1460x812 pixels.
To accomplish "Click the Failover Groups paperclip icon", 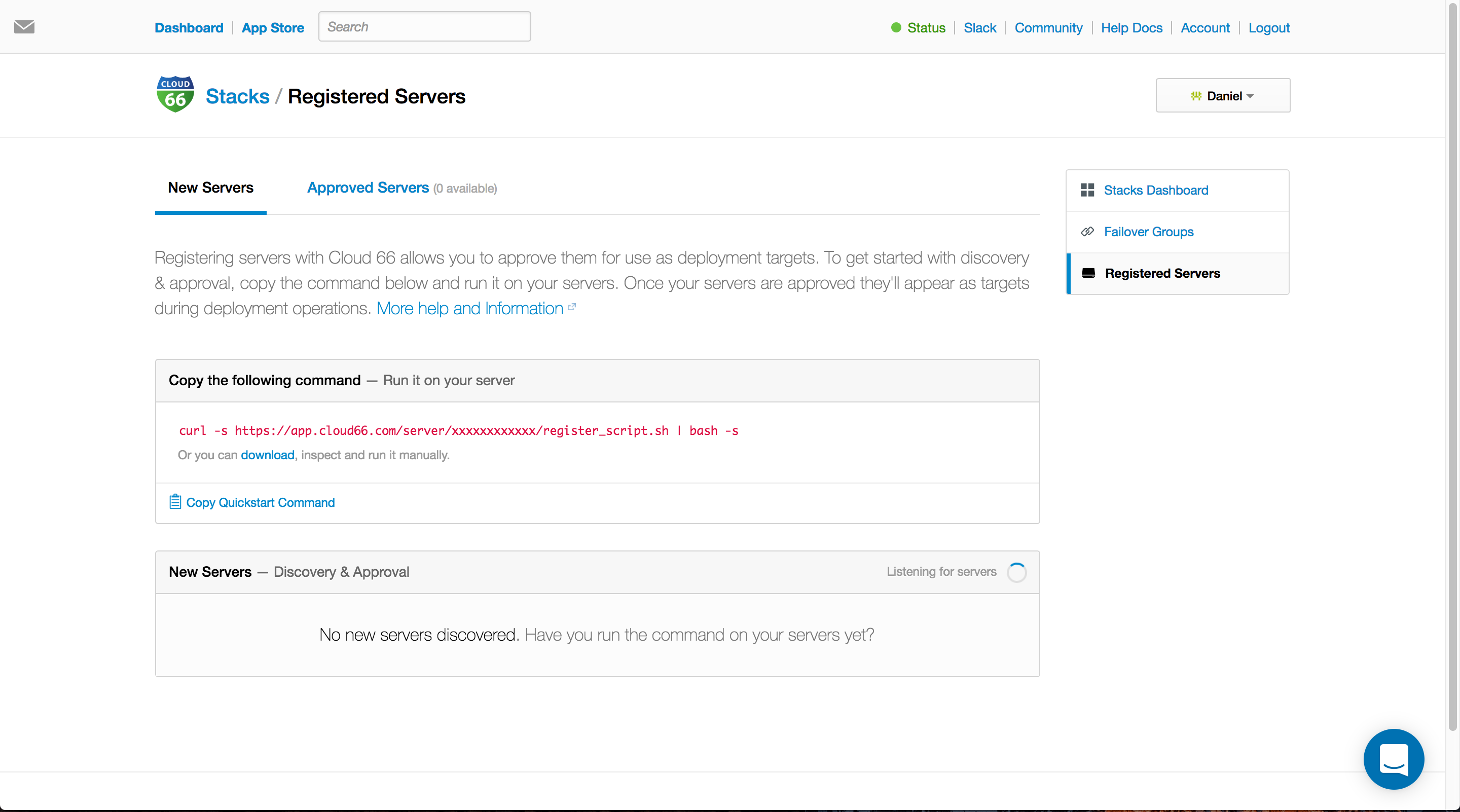I will [1087, 231].
